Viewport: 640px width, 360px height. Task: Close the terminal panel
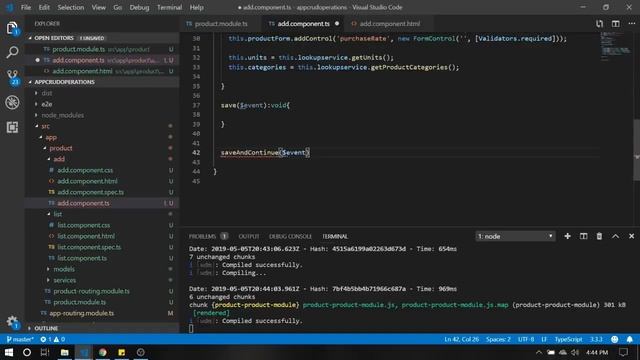pyautogui.click(x=631, y=236)
